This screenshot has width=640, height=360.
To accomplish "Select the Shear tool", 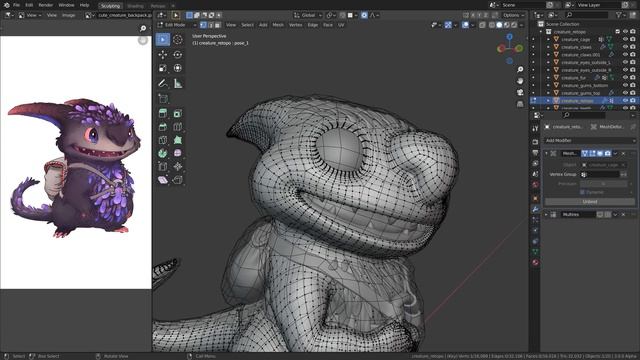I will coord(163,180).
